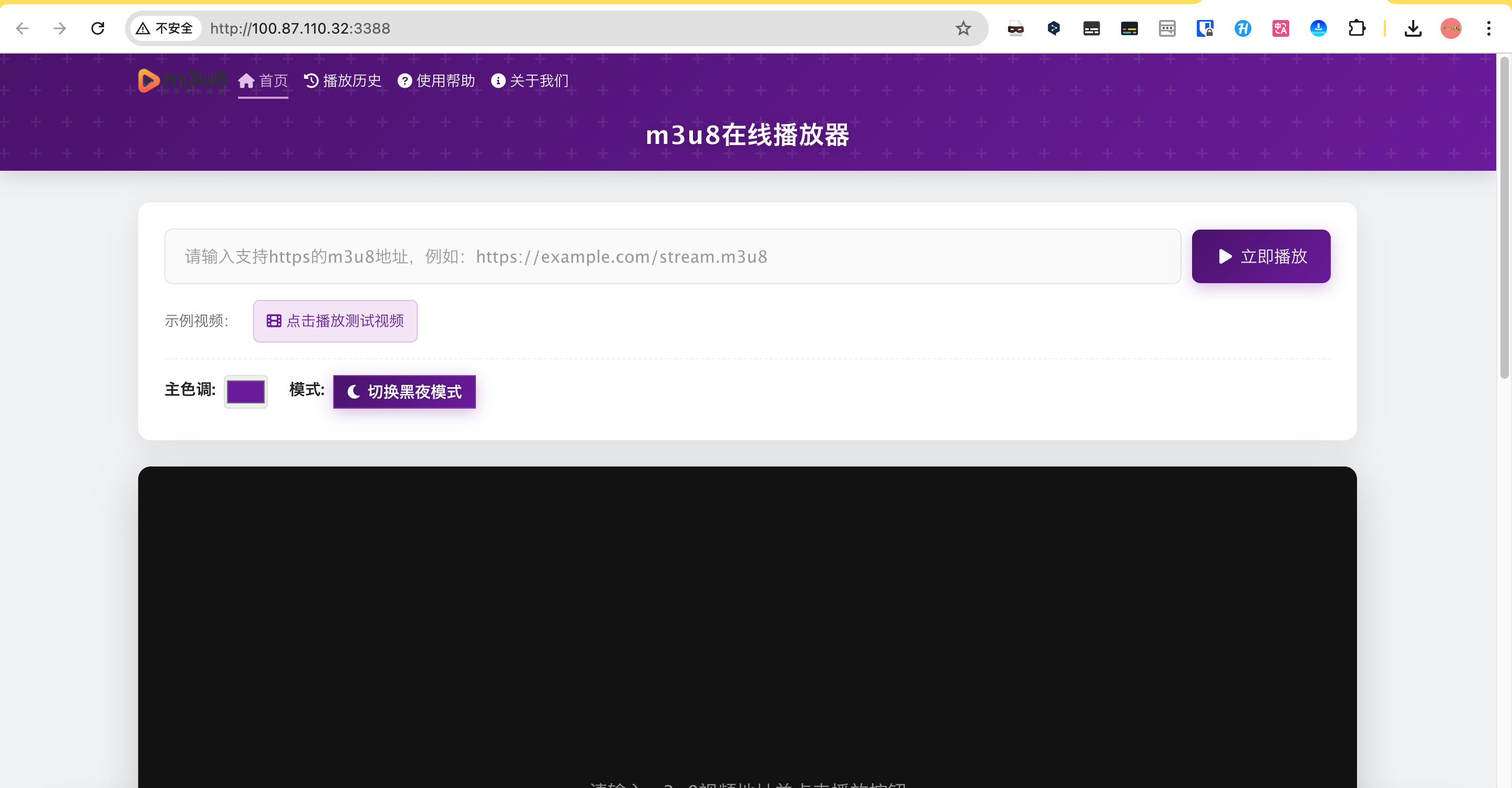The image size is (1512, 788).
Task: Click the 不安全 site security warning
Action: click(165, 28)
